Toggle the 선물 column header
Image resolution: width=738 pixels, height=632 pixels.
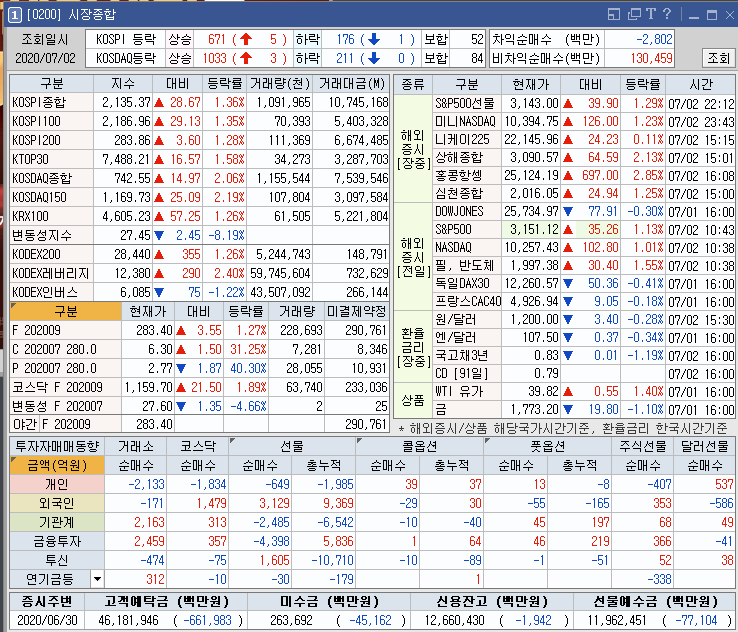(292, 446)
